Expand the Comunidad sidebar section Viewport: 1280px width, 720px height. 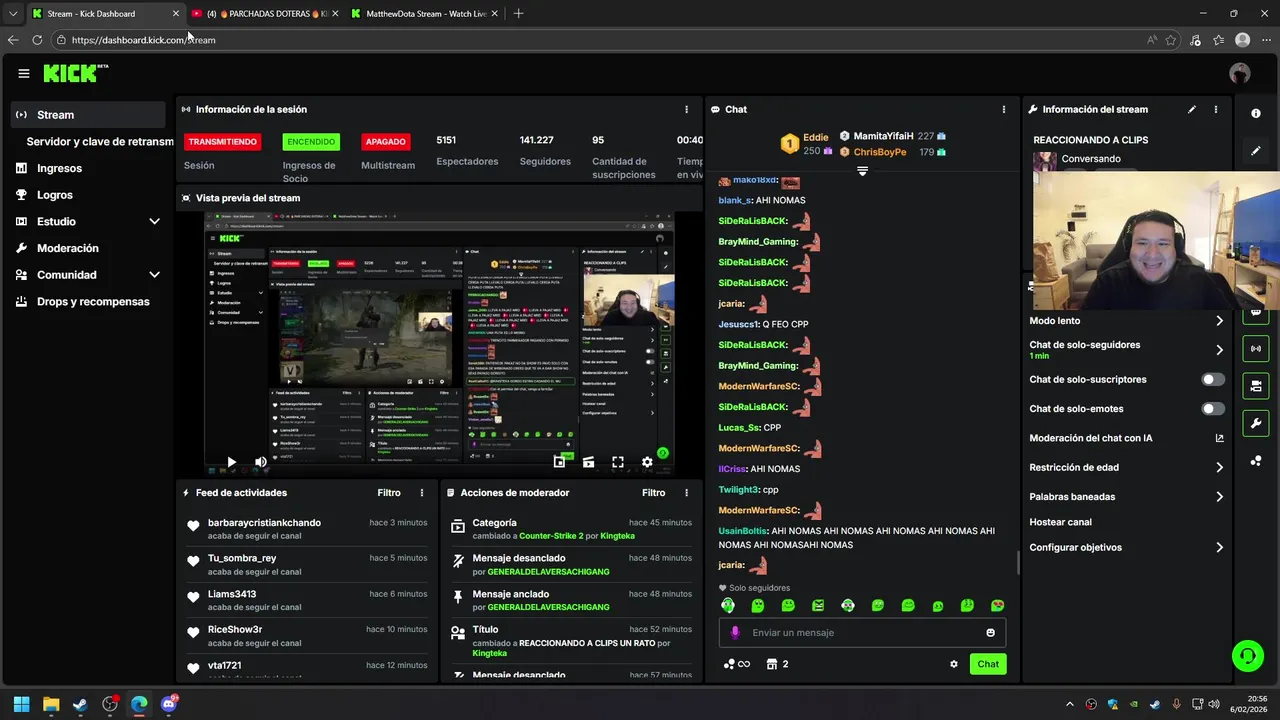154,275
